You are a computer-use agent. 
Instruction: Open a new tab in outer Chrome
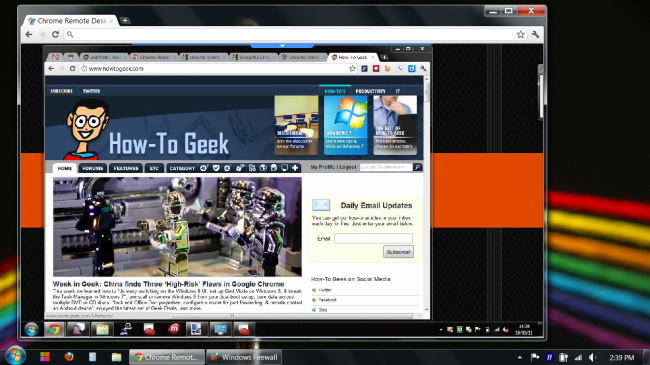pyautogui.click(x=125, y=20)
